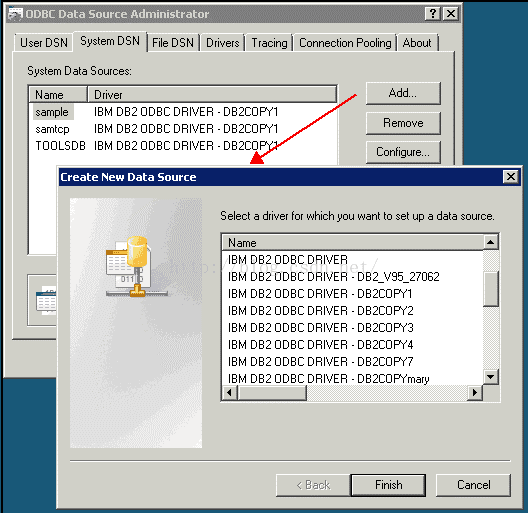This screenshot has height=513, width=528.
Task: Select plain IBM DB2 ODBC DRIVER entry
Action: pyautogui.click(x=353, y=260)
